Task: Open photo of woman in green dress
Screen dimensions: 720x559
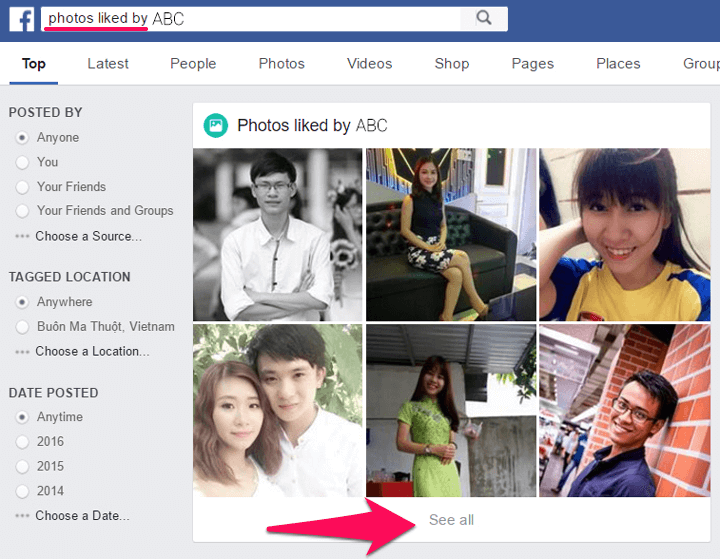Action: (x=450, y=410)
